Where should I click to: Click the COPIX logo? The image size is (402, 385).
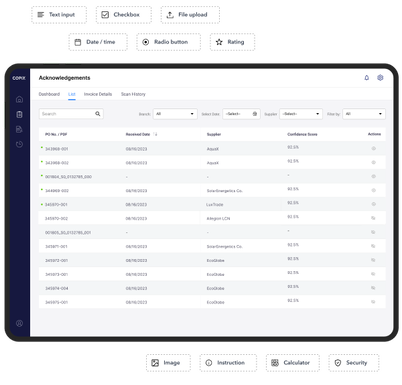pos(19,78)
